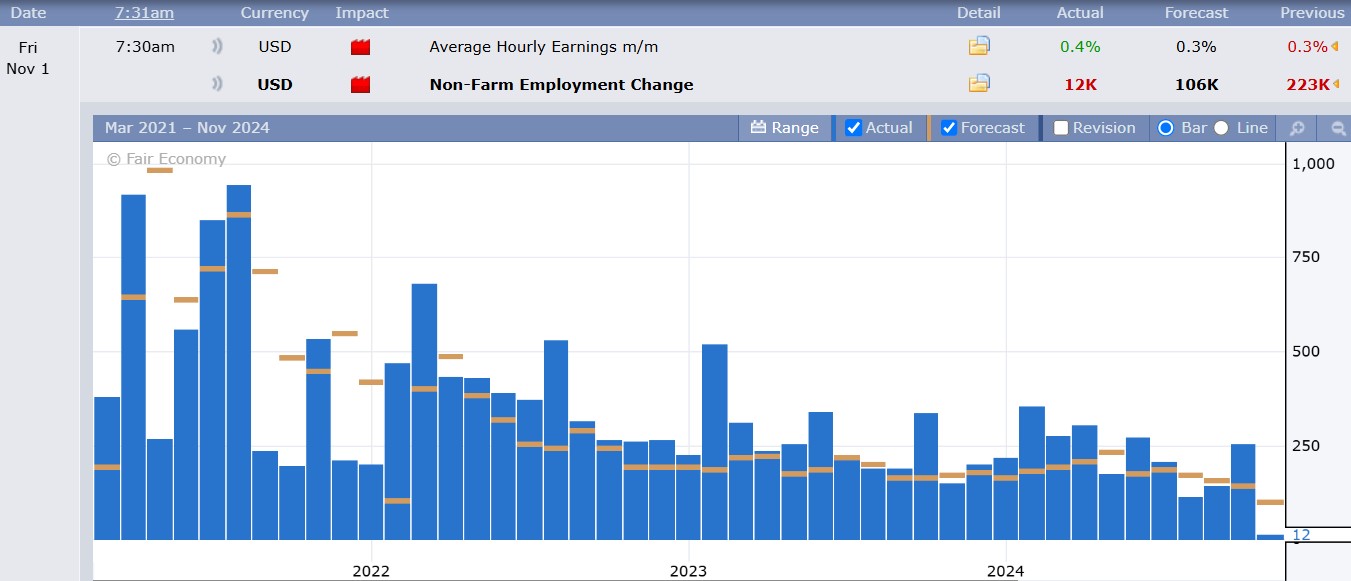Open the detail folder icon for Average Hourly Earnings
Screen dimensions: 1351x581
click(979, 46)
